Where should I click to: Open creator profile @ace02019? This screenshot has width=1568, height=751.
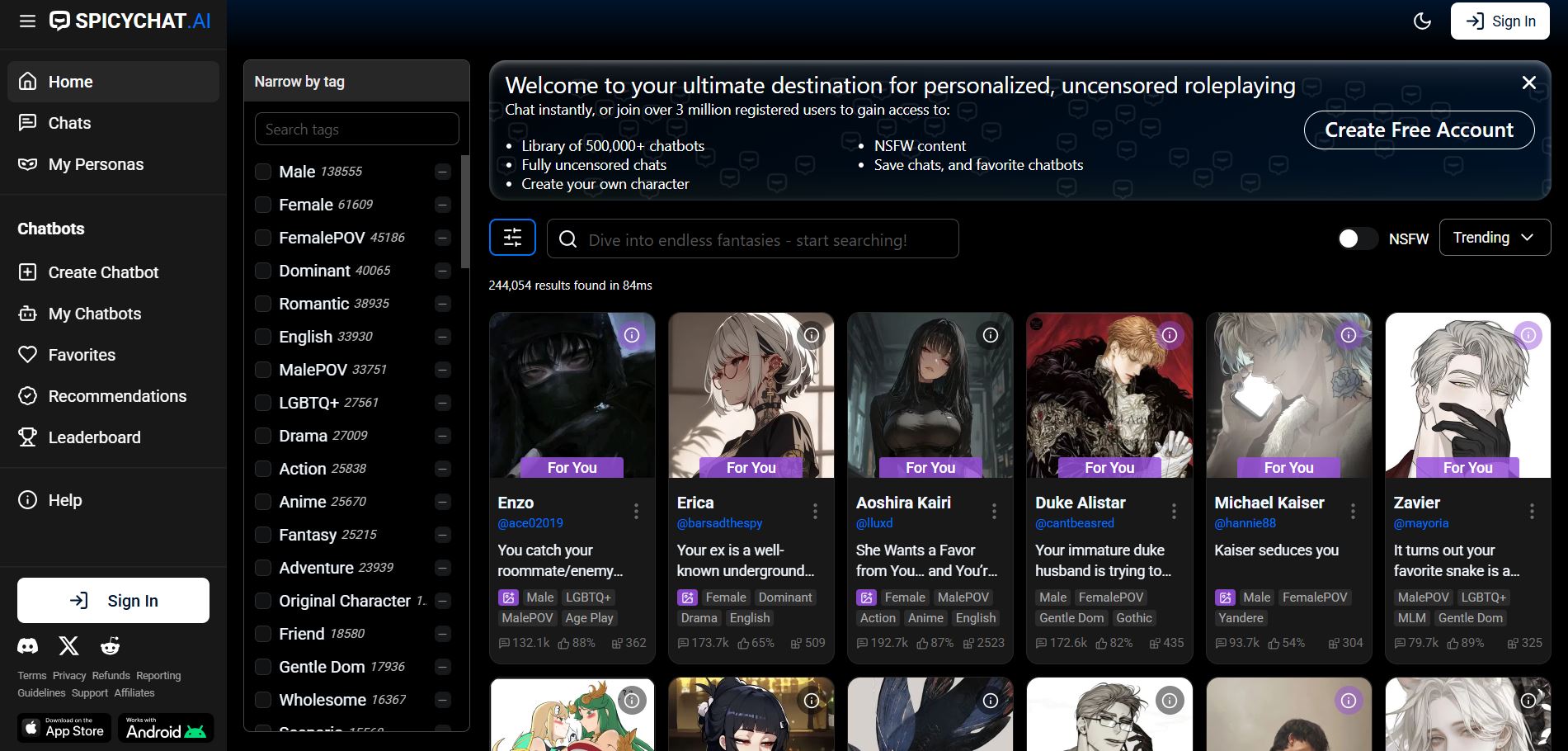click(530, 523)
